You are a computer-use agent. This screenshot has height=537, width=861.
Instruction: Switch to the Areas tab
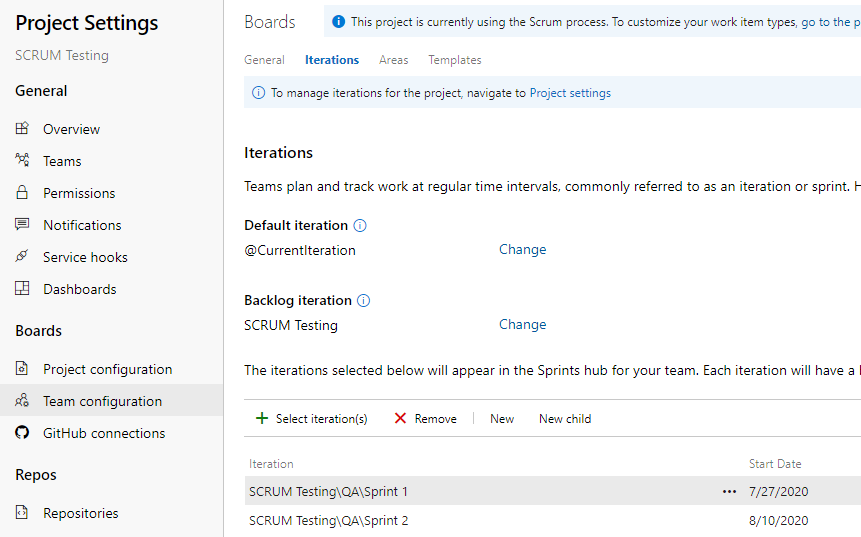pos(393,60)
